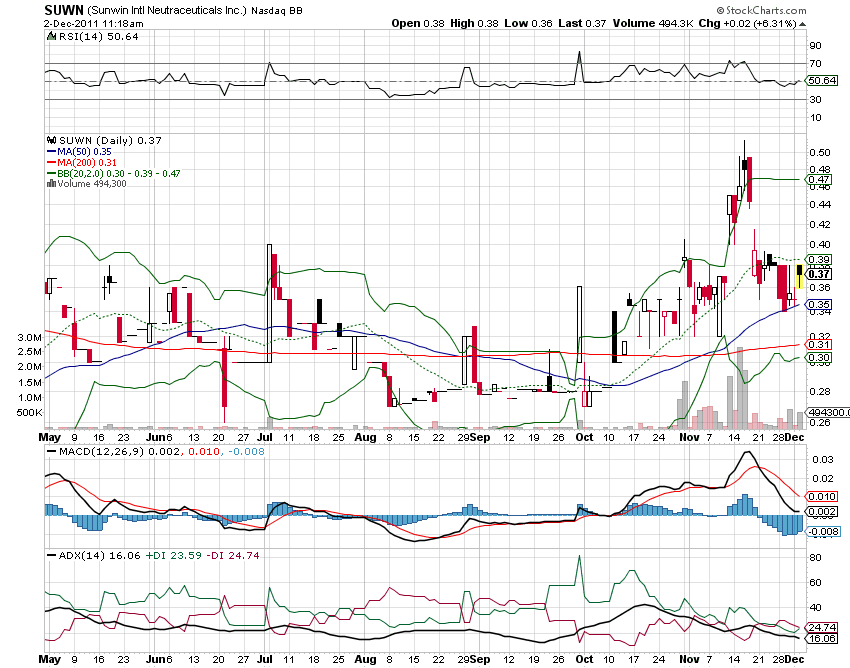Click the Volume 494,300 legend icon

click(x=51, y=184)
